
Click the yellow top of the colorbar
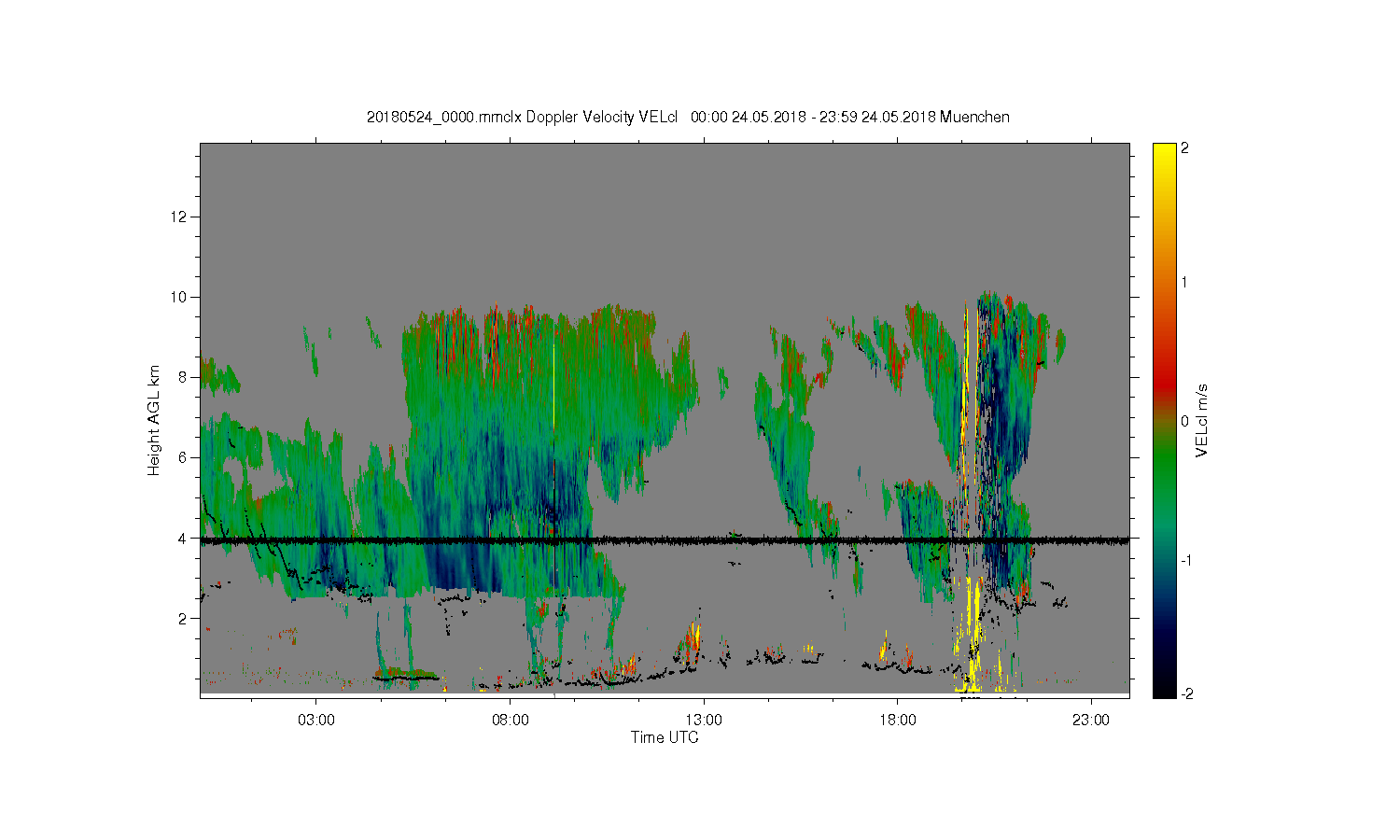pos(1164,154)
